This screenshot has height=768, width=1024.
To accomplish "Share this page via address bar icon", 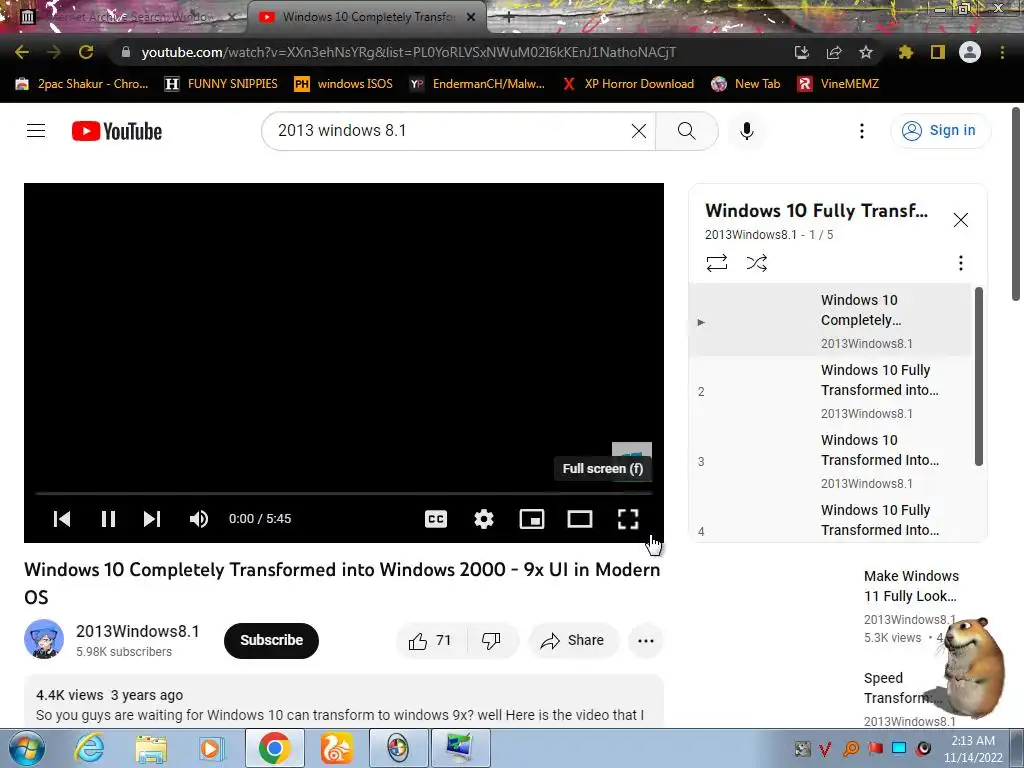I will pyautogui.click(x=834, y=52).
